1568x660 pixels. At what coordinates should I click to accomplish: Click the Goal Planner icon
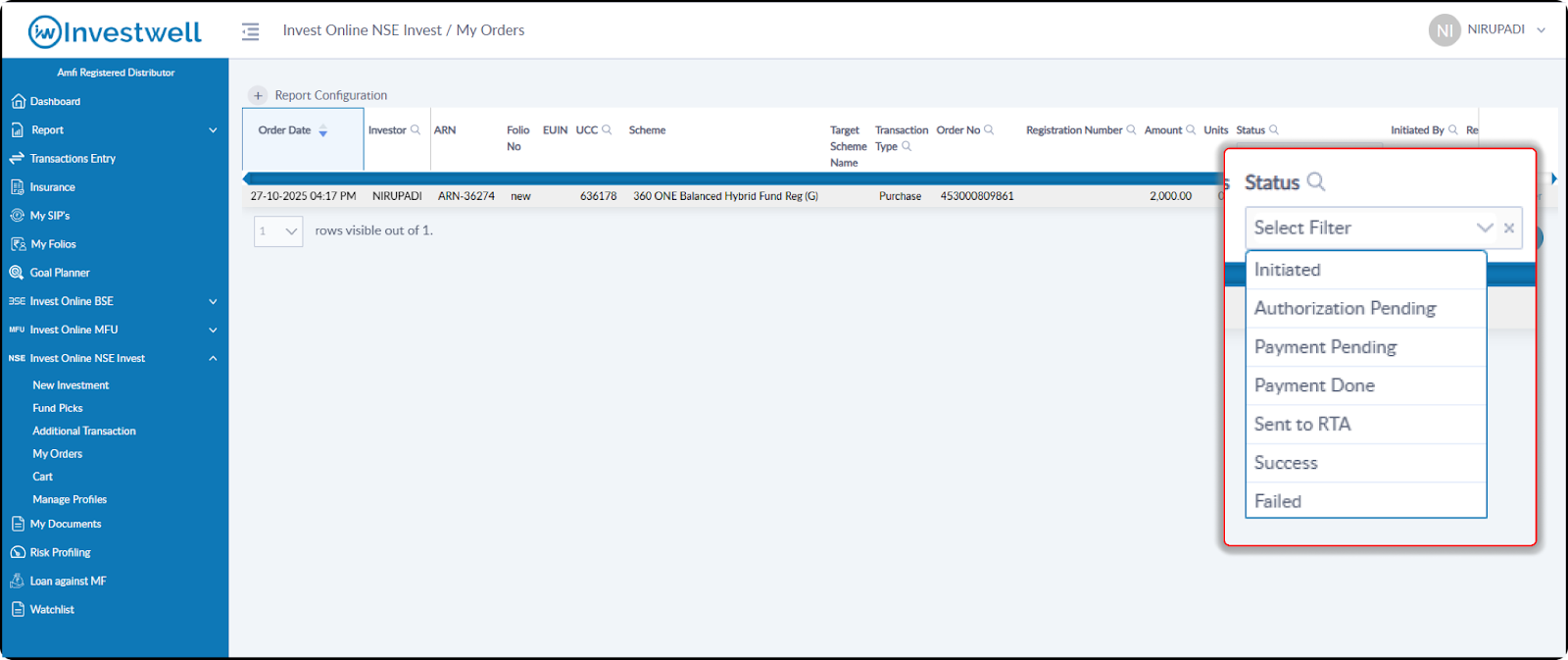click(17, 273)
